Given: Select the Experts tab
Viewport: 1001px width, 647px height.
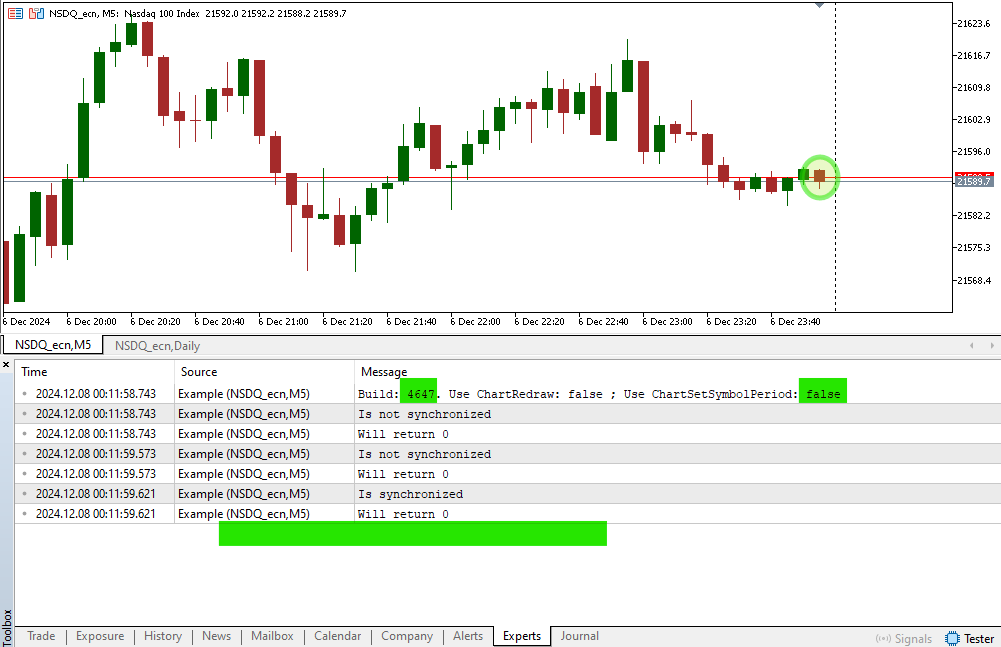Looking at the screenshot, I should [x=522, y=636].
